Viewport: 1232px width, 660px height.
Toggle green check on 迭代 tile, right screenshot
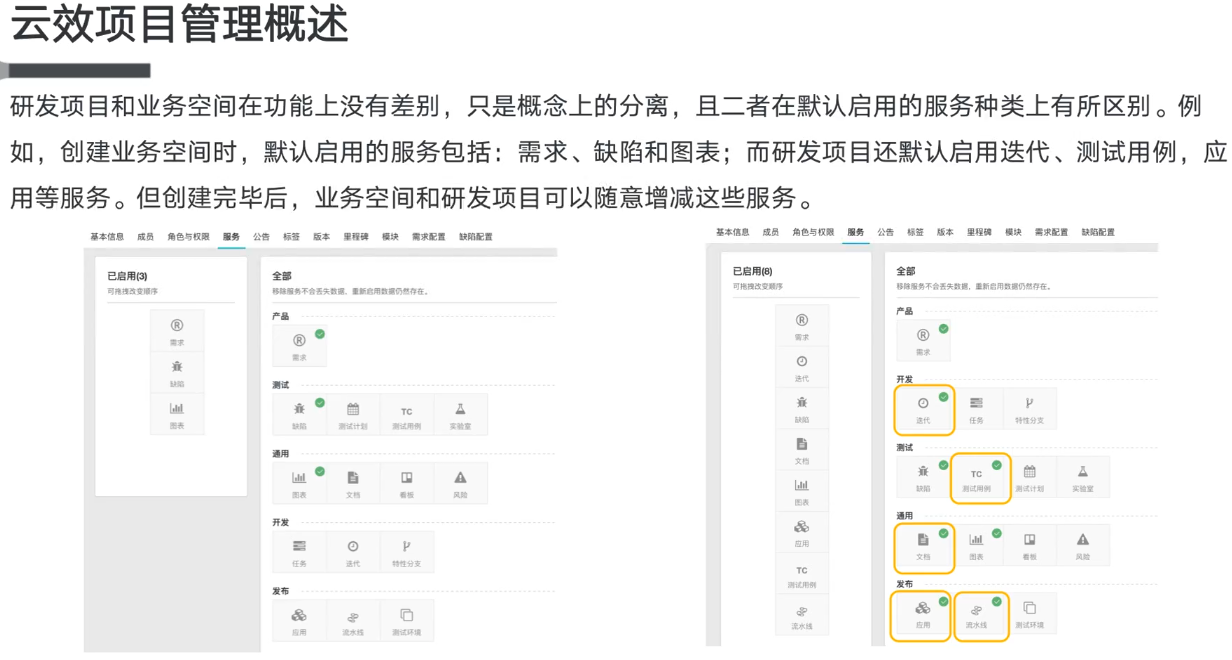[943, 396]
